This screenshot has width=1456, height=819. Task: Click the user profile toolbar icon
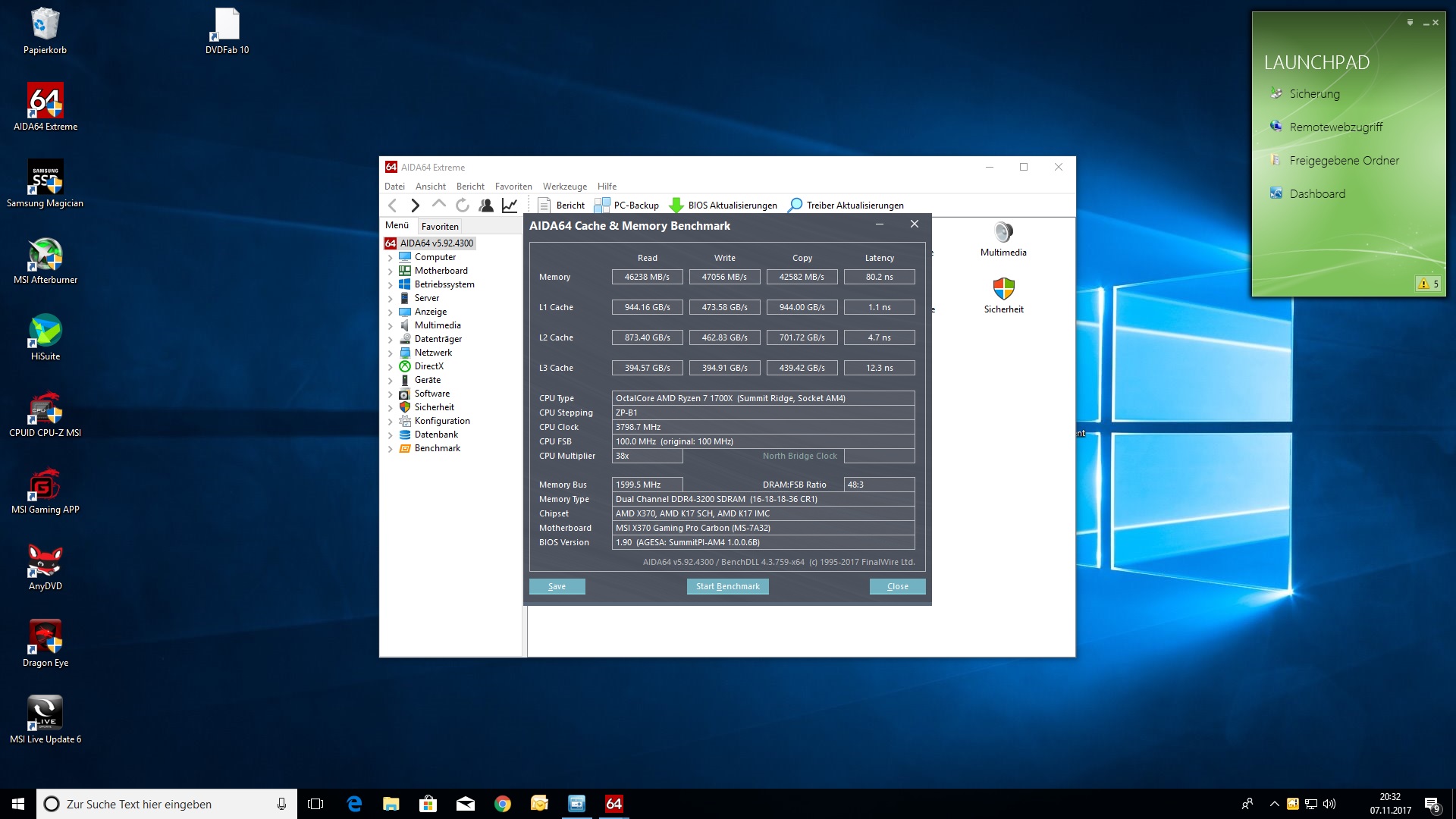click(486, 205)
